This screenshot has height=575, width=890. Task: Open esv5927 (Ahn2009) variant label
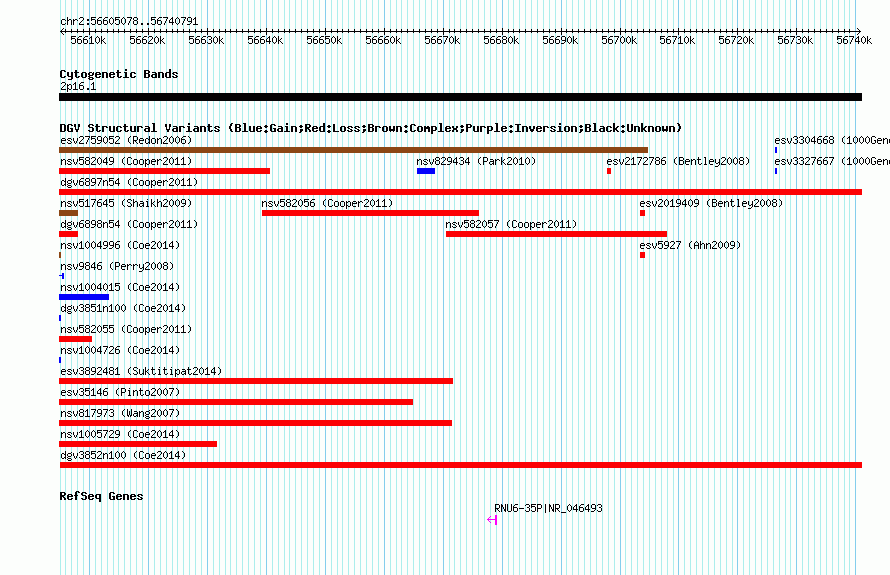click(x=690, y=245)
